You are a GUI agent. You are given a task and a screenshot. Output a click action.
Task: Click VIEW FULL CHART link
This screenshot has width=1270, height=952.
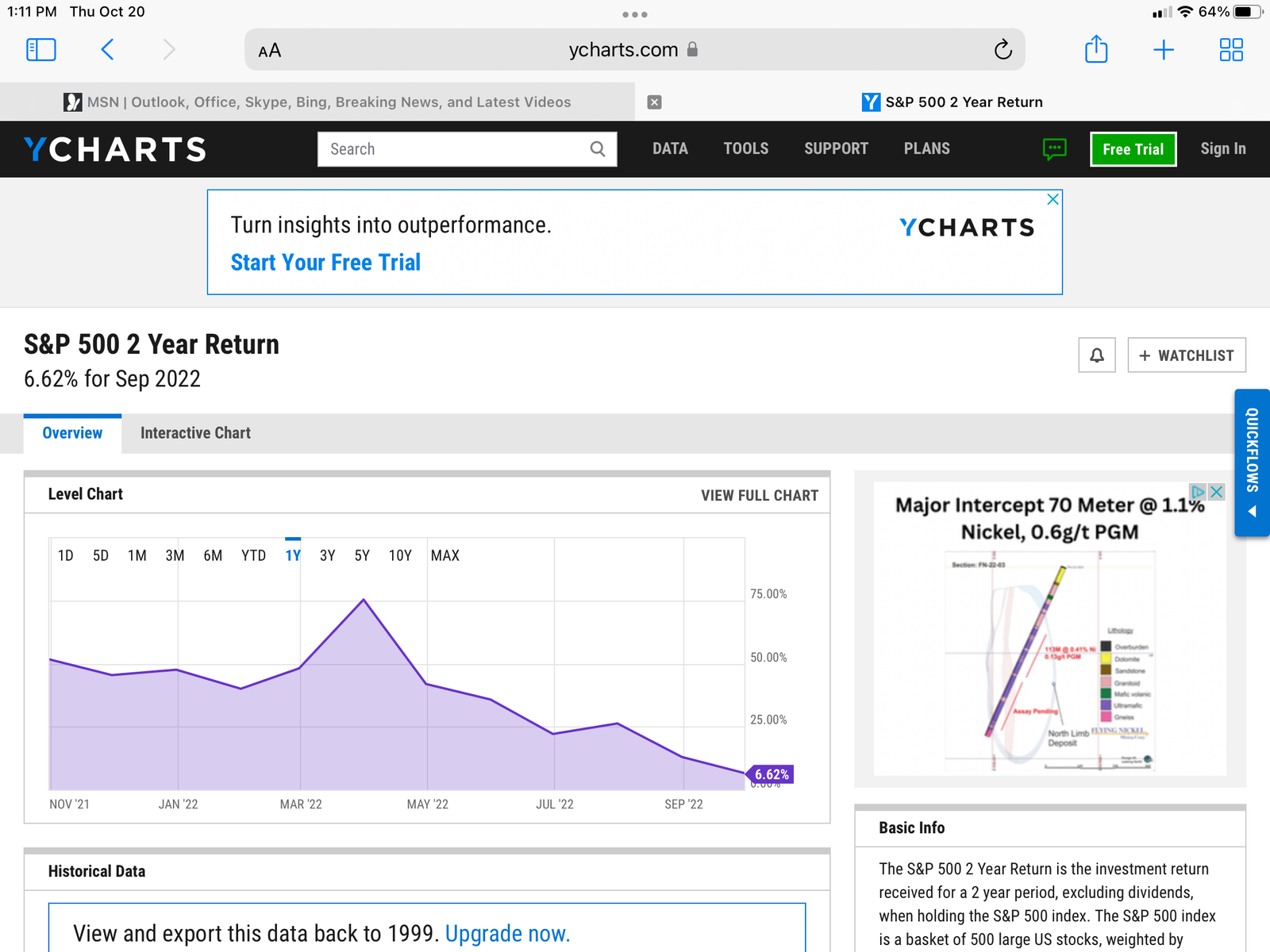click(x=760, y=495)
